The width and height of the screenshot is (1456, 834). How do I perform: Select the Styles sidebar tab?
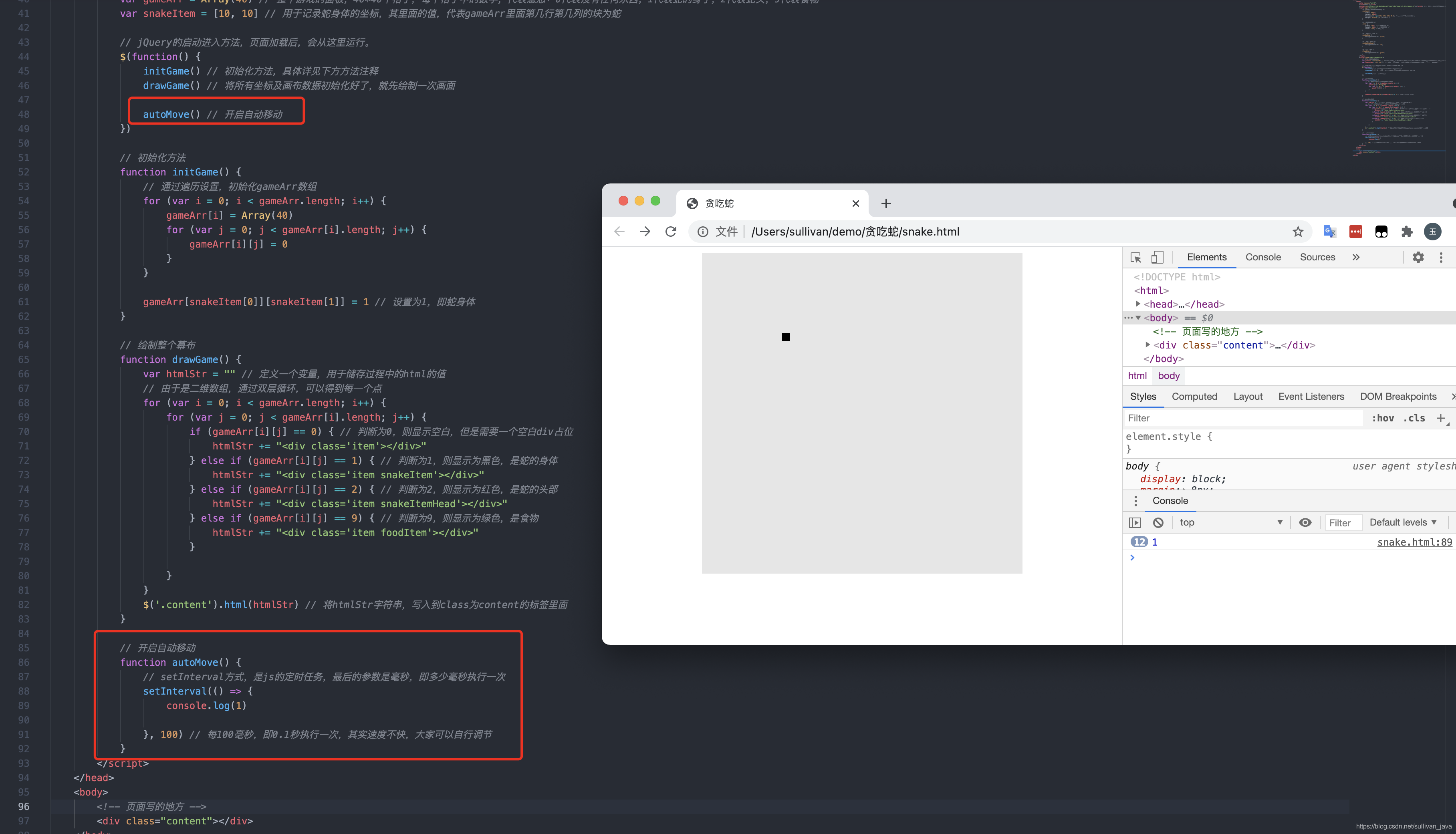click(1143, 397)
